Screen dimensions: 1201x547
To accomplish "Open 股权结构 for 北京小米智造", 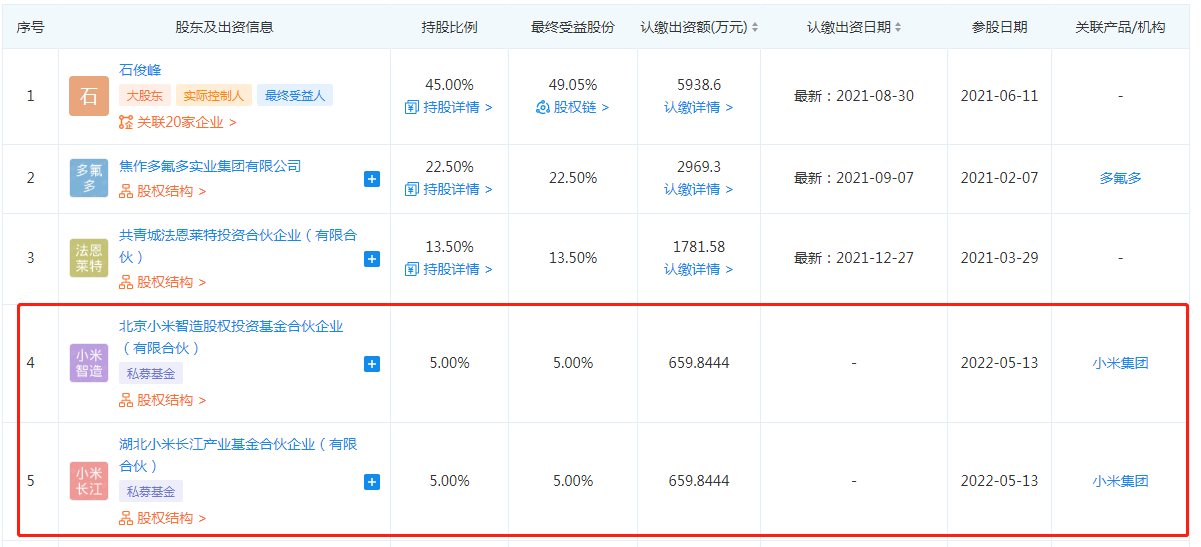I will (x=163, y=400).
